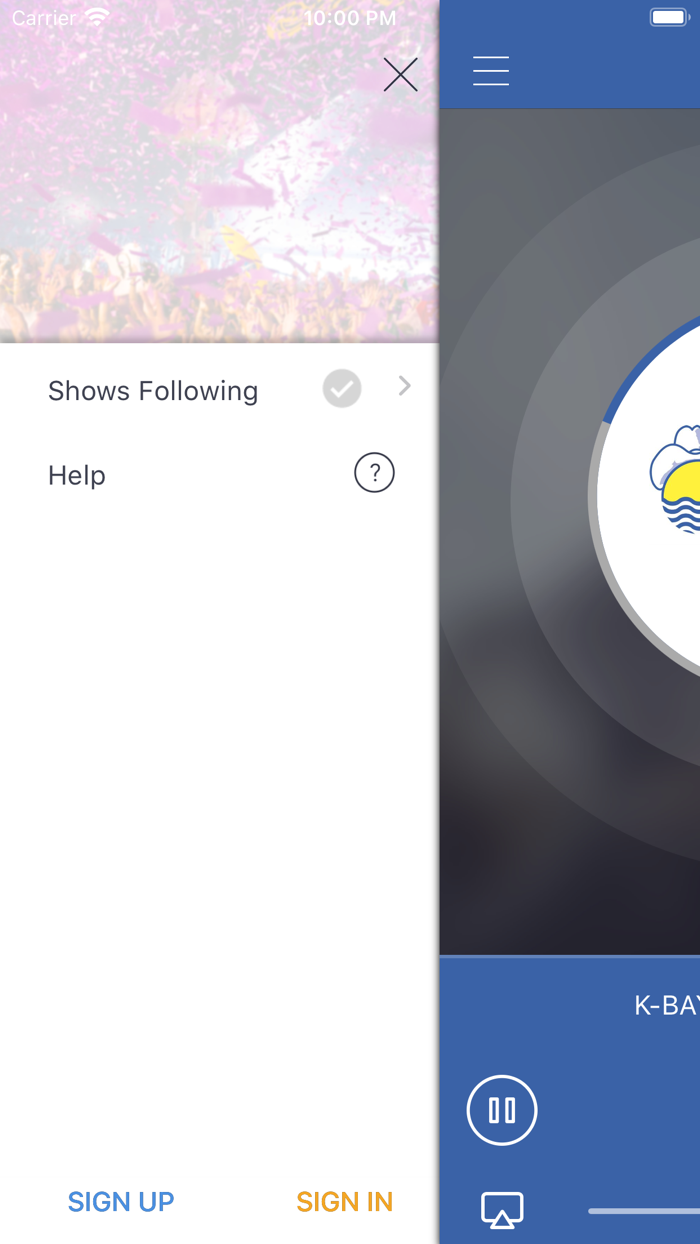
Task: Tap the 10:00 PM clock in the status bar
Action: click(350, 18)
